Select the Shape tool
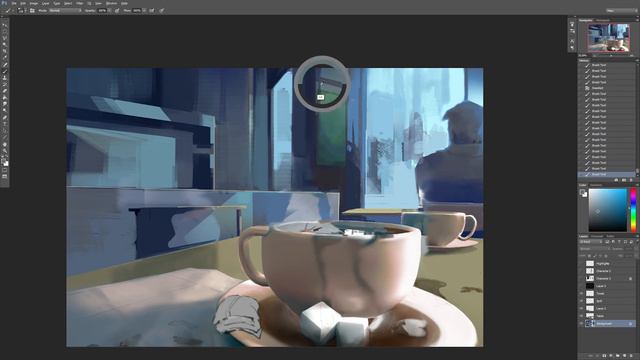The image size is (640, 360). coord(5,137)
